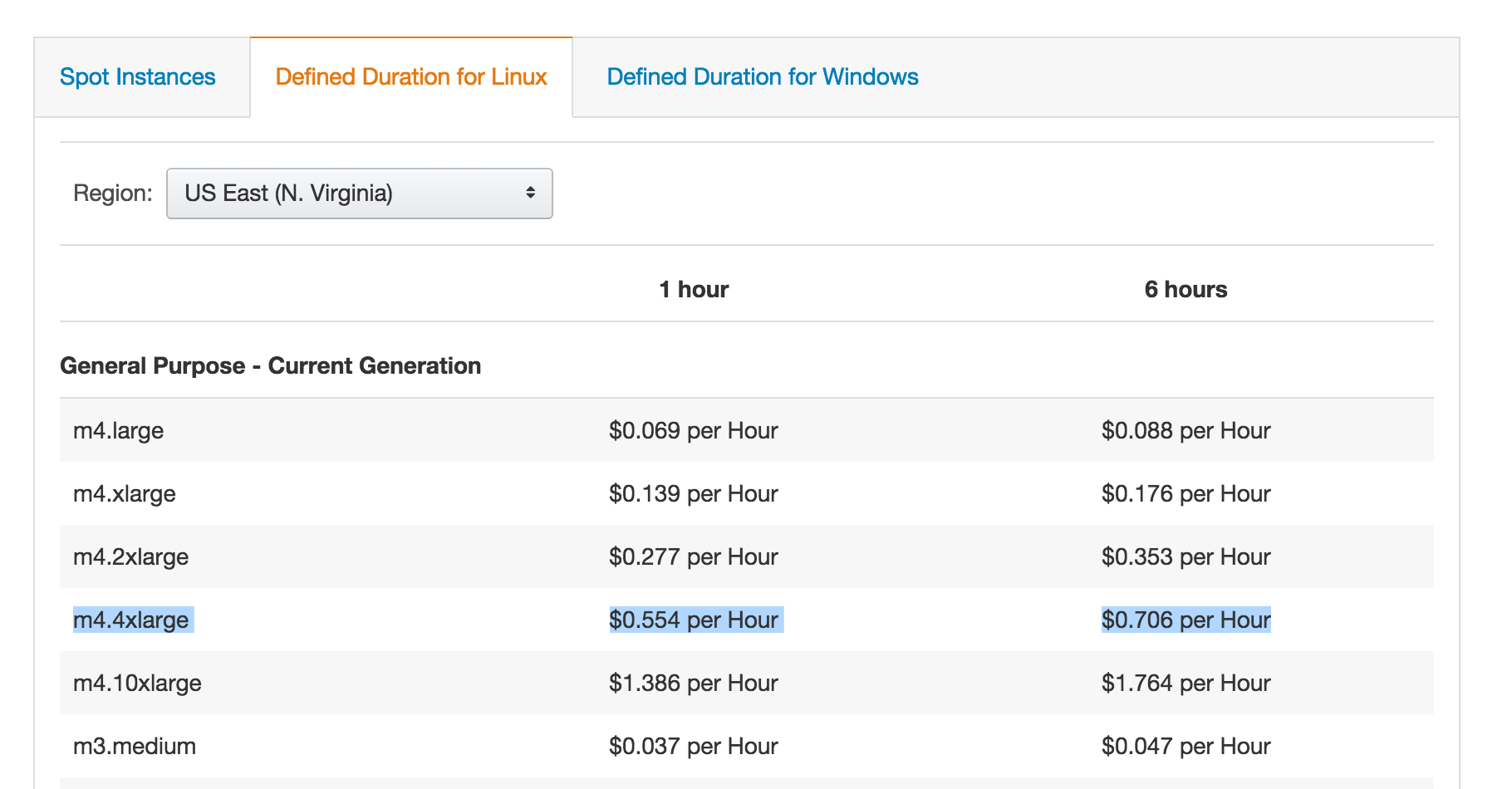Click the $1.386 per Hour price

[x=694, y=683]
